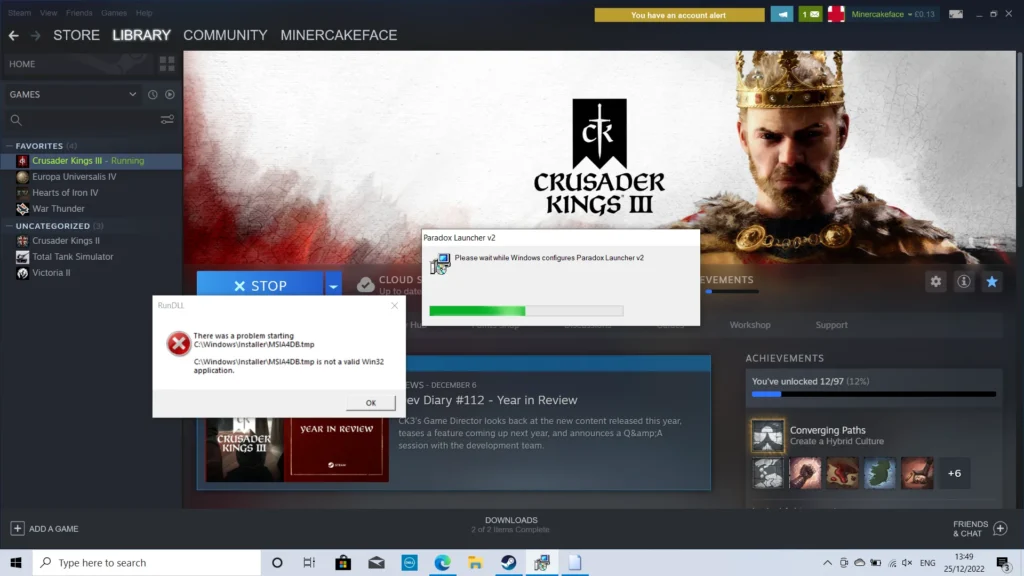Open the Steam menu

[20, 12]
